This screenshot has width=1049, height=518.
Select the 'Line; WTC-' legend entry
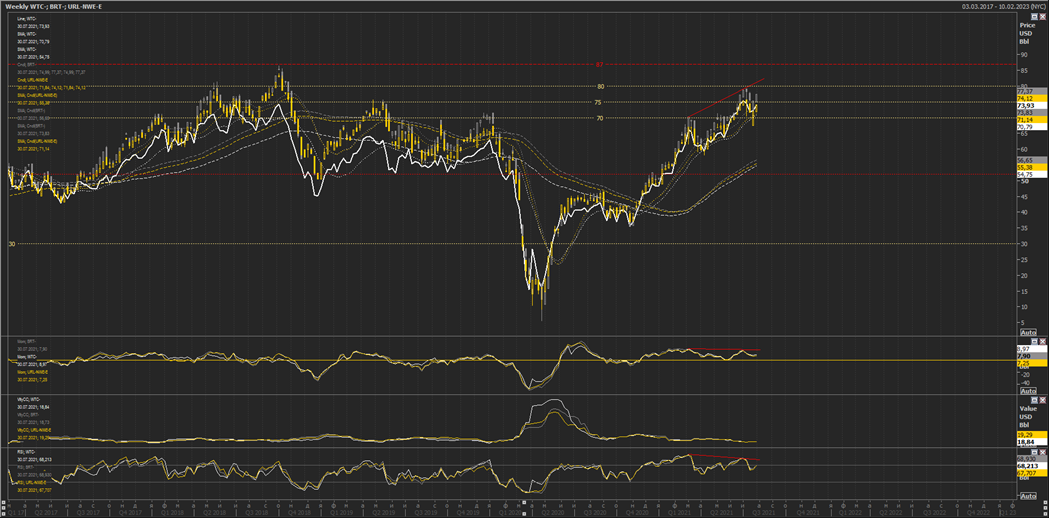click(26, 19)
